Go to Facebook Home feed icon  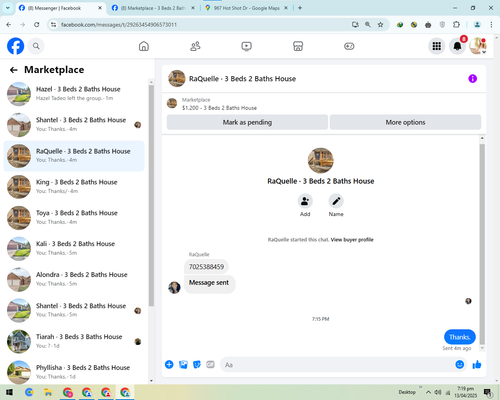pyautogui.click(x=144, y=46)
